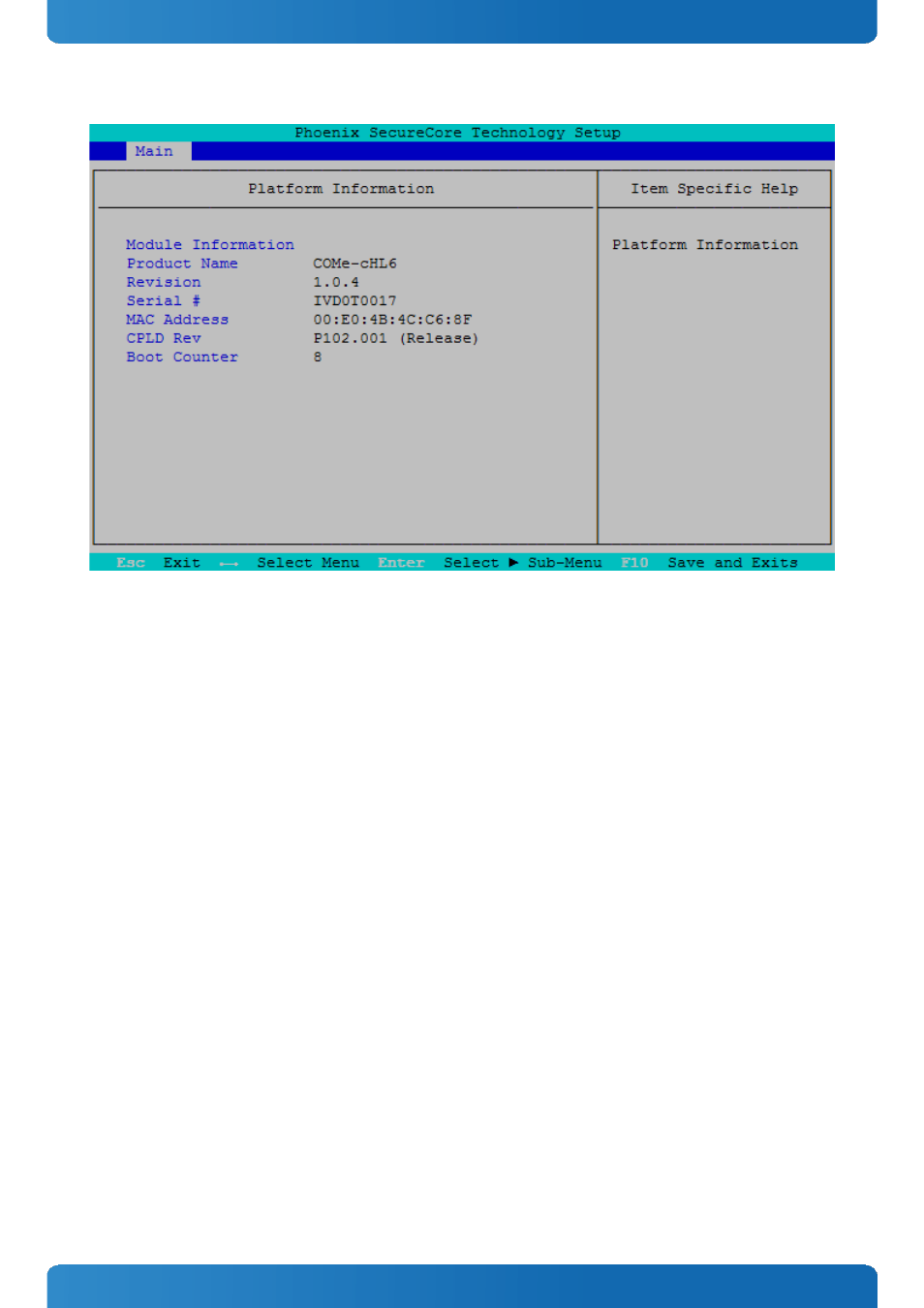Select the Main tab

coord(159,151)
